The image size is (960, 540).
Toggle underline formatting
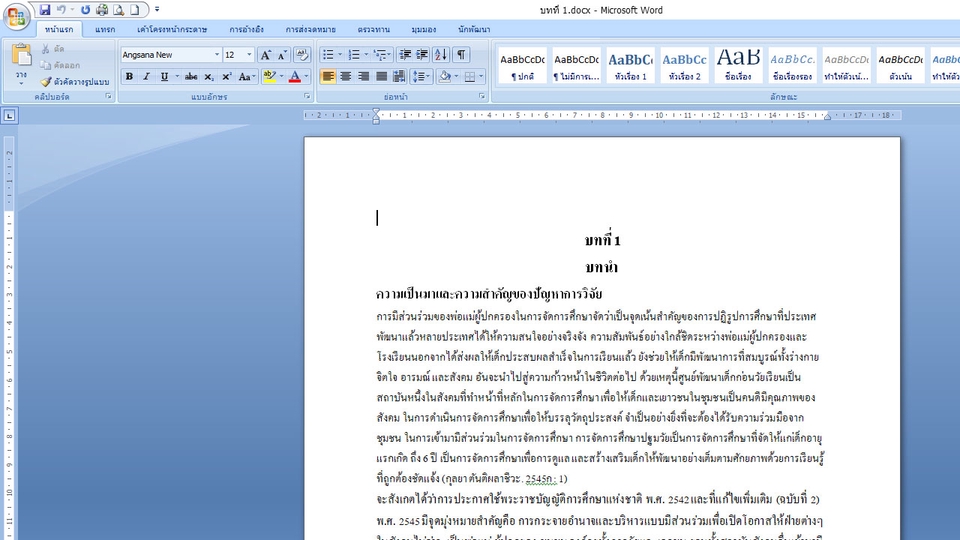coord(164,77)
